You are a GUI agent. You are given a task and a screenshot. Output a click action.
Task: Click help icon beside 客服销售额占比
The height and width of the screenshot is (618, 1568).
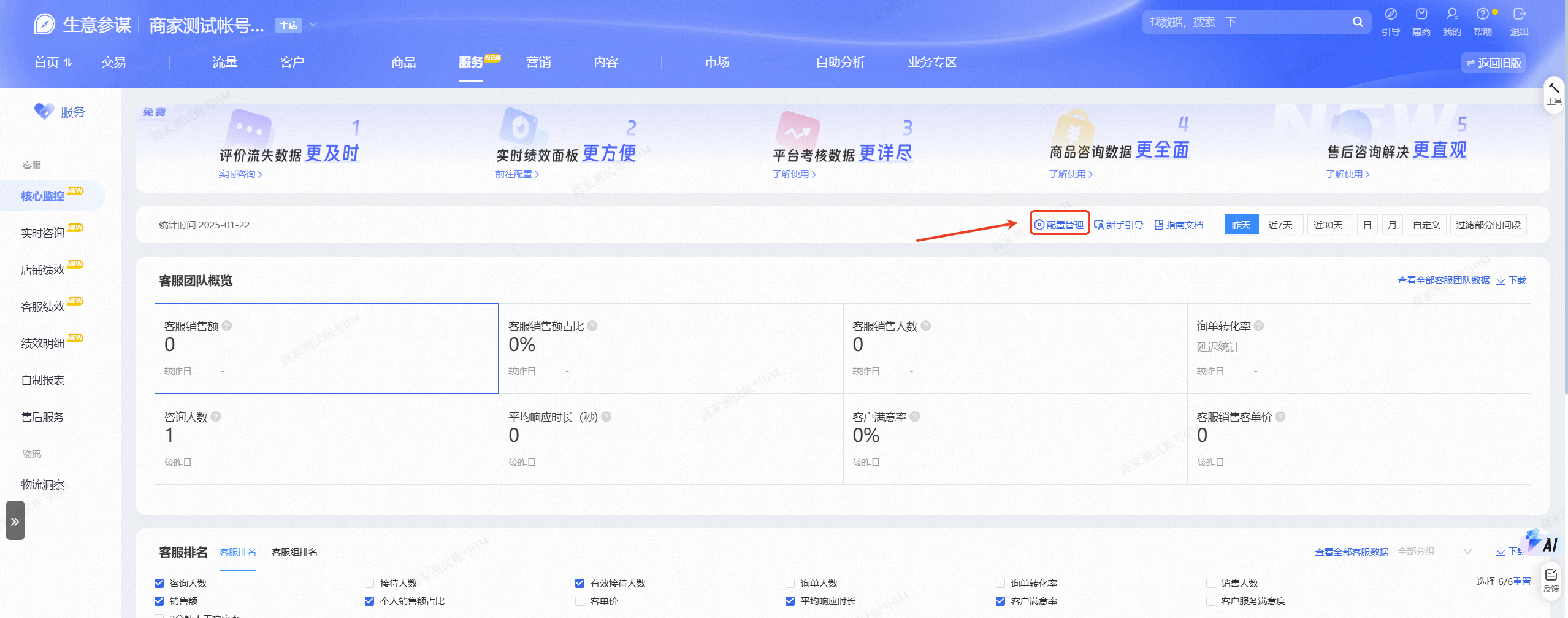(x=592, y=326)
